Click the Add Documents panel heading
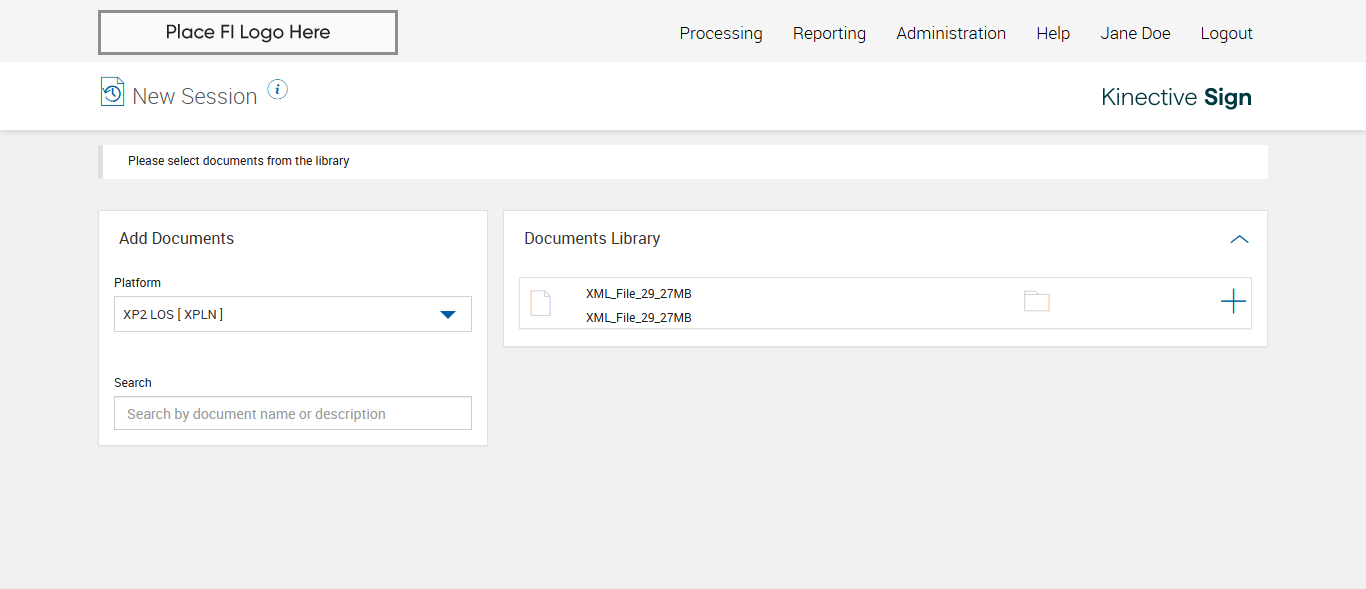 (x=176, y=239)
